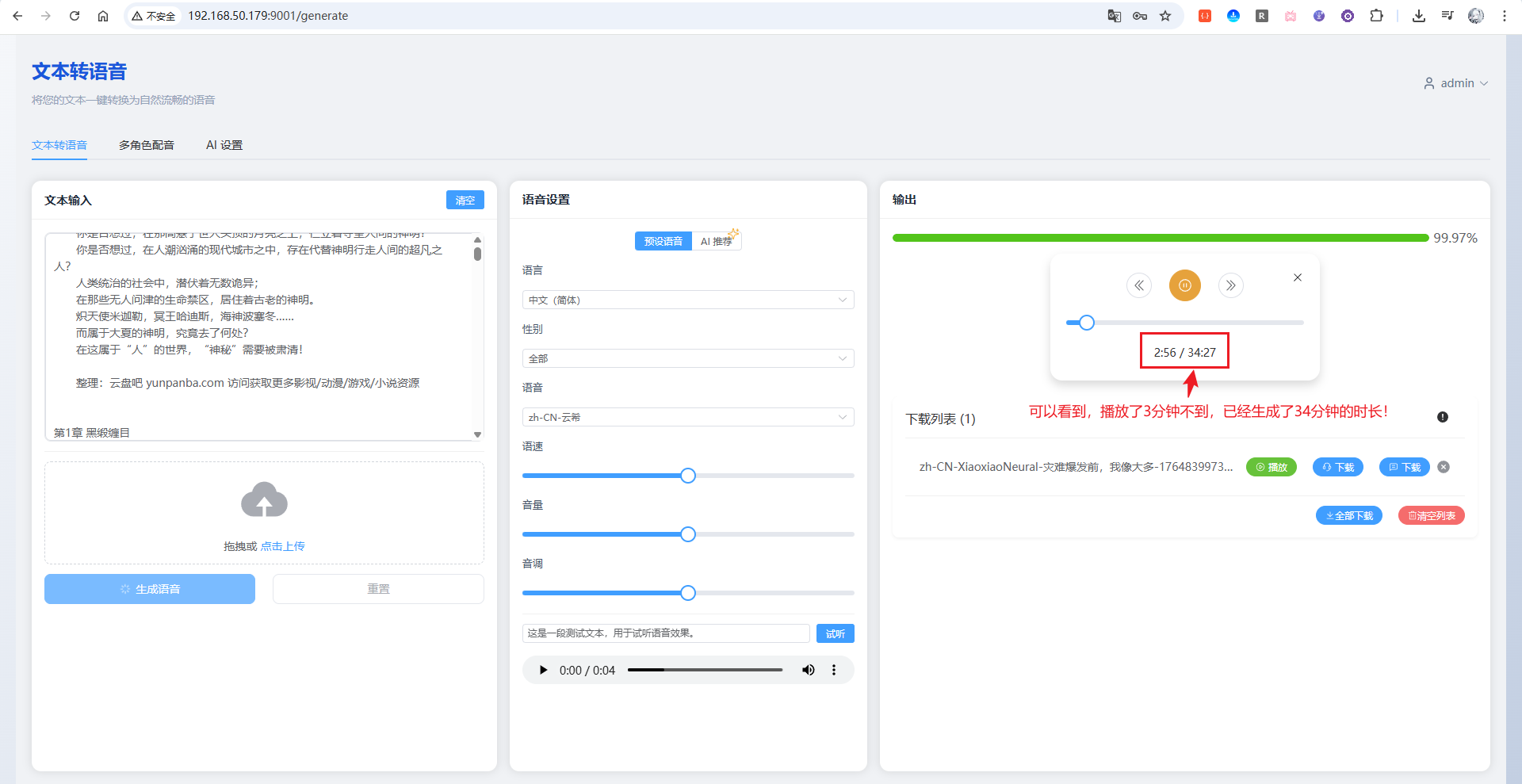This screenshot has height=784, width=1522.
Task: Click the cloud upload icon
Action: click(264, 499)
